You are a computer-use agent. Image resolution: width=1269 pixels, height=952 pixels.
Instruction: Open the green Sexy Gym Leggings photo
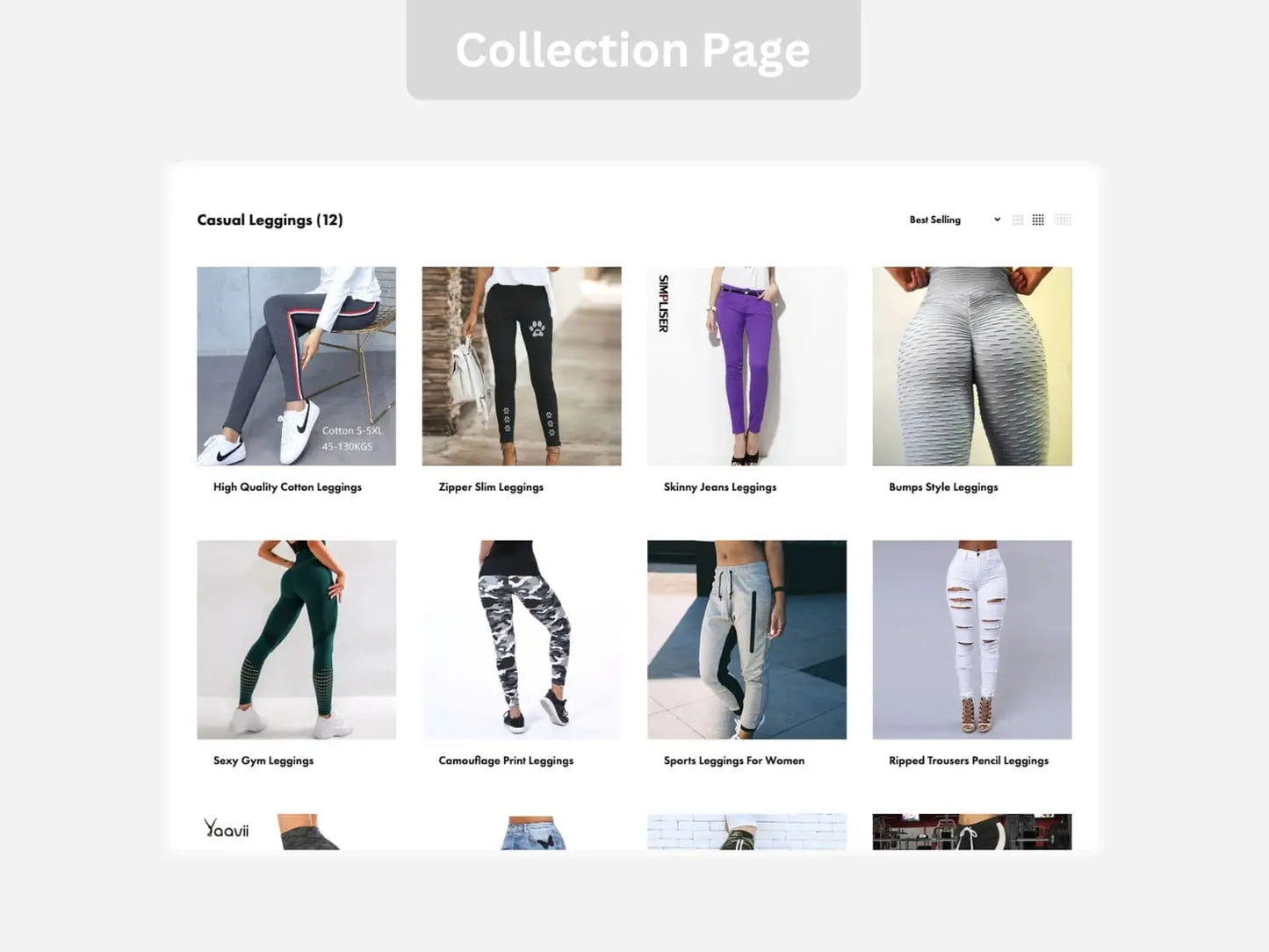click(x=296, y=639)
